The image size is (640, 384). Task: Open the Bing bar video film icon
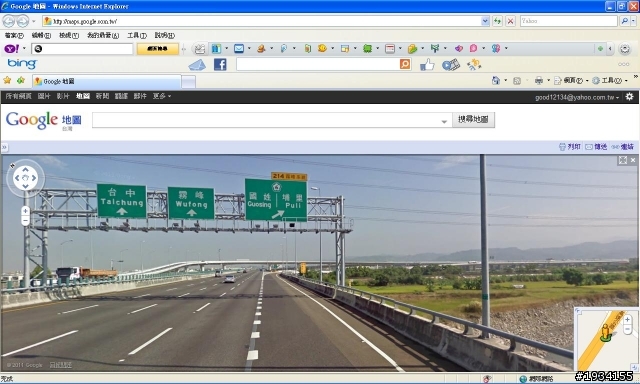(x=451, y=64)
